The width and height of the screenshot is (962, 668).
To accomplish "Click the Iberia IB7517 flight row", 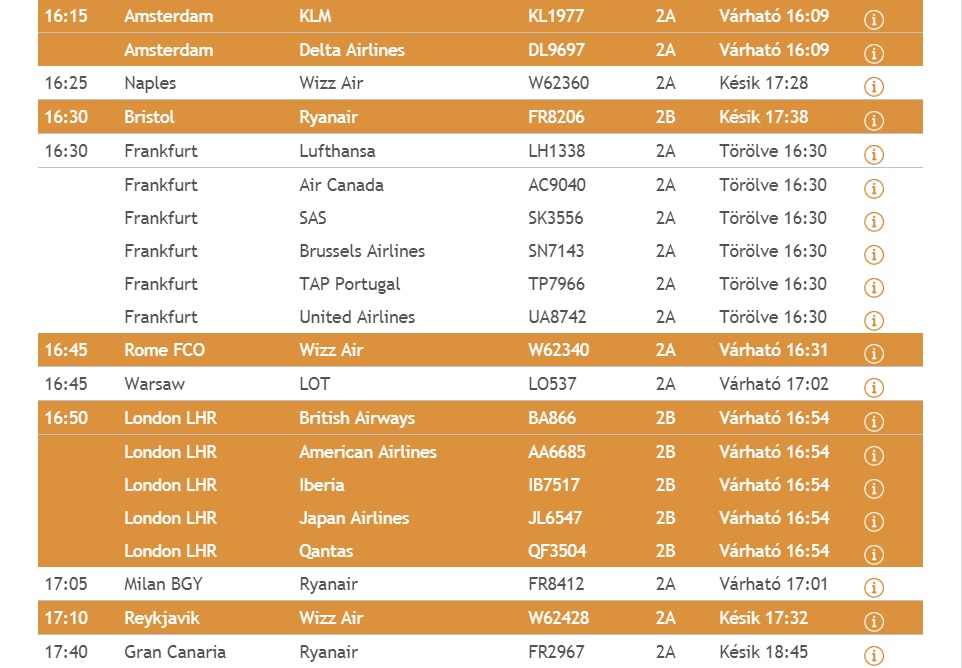I will pyautogui.click(x=480, y=485).
